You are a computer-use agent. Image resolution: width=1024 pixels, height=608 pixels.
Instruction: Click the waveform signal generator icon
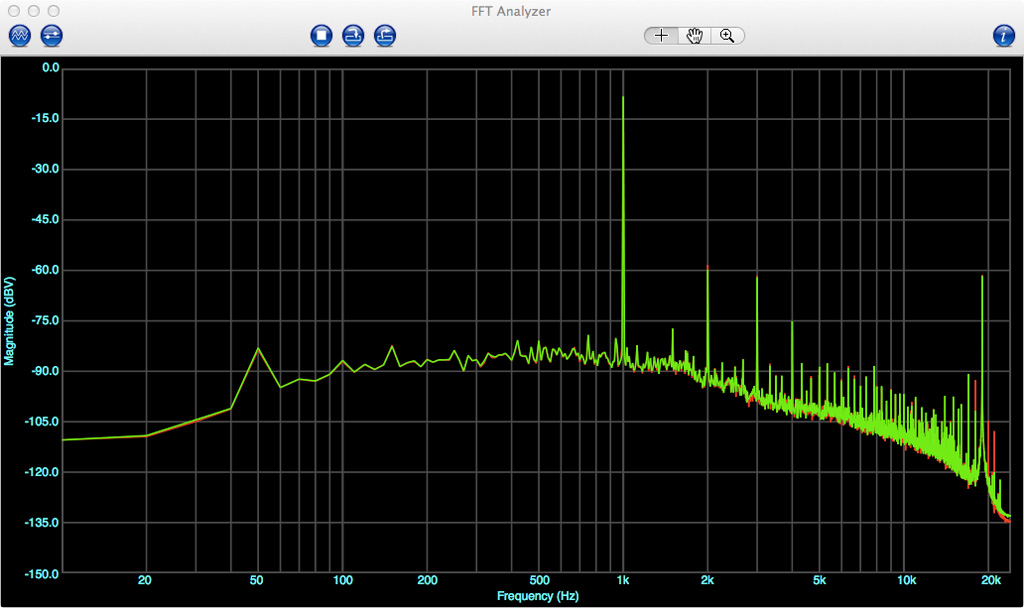coord(21,36)
